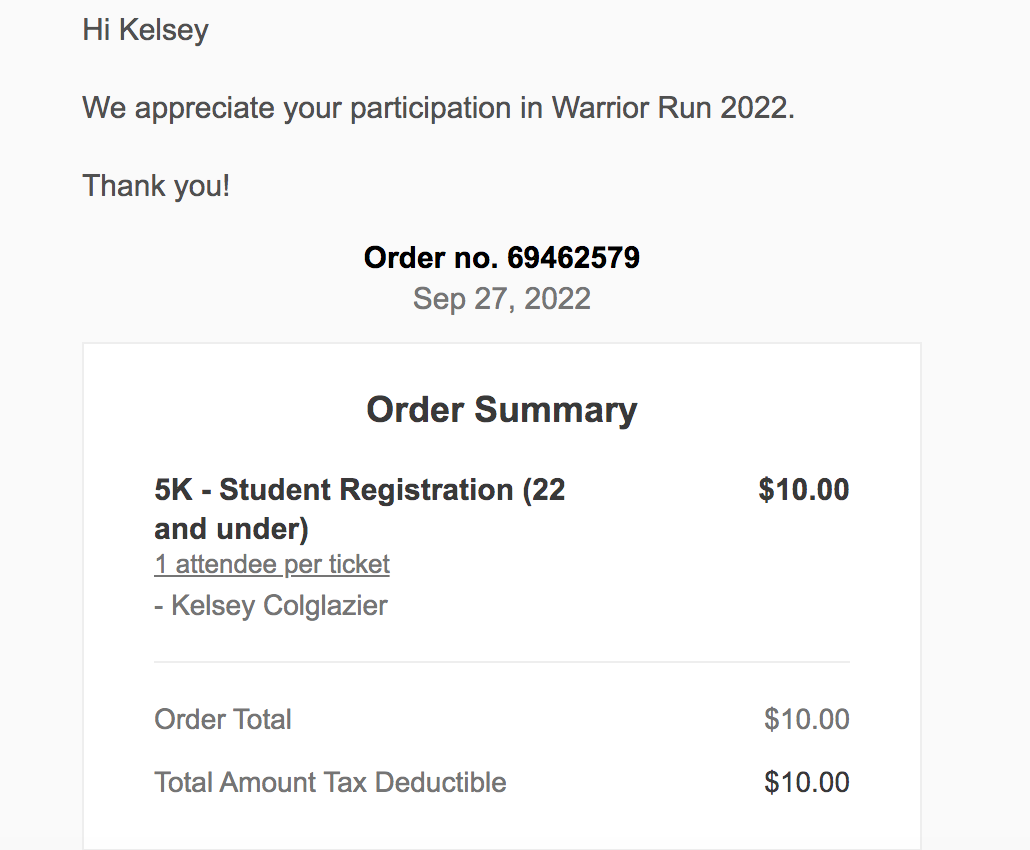Click the horizontal divider below the attendee

pos(502,662)
